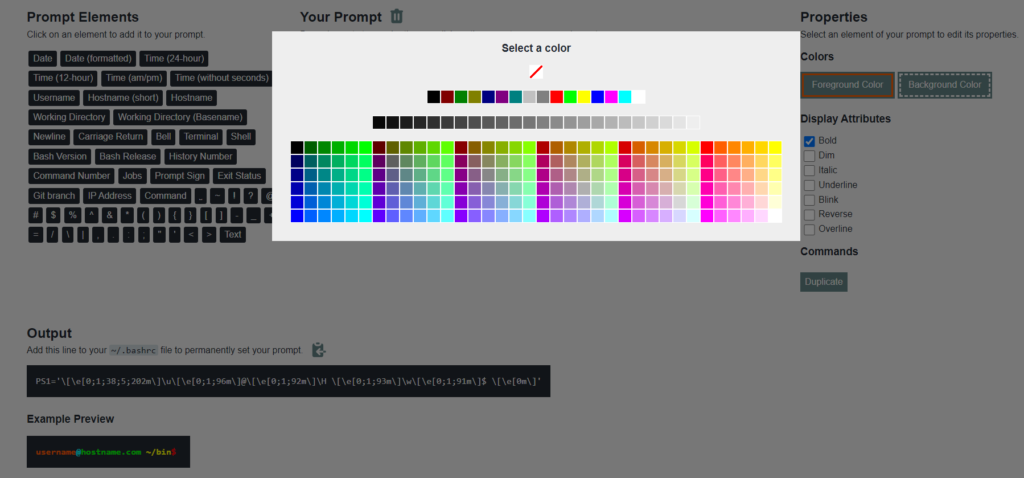Select magenta in the basic 16-color row
This screenshot has width=1024, height=478.
pos(611,97)
